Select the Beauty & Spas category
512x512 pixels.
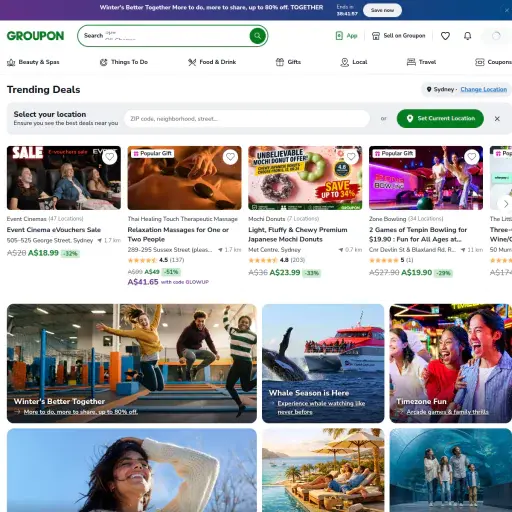(33, 62)
